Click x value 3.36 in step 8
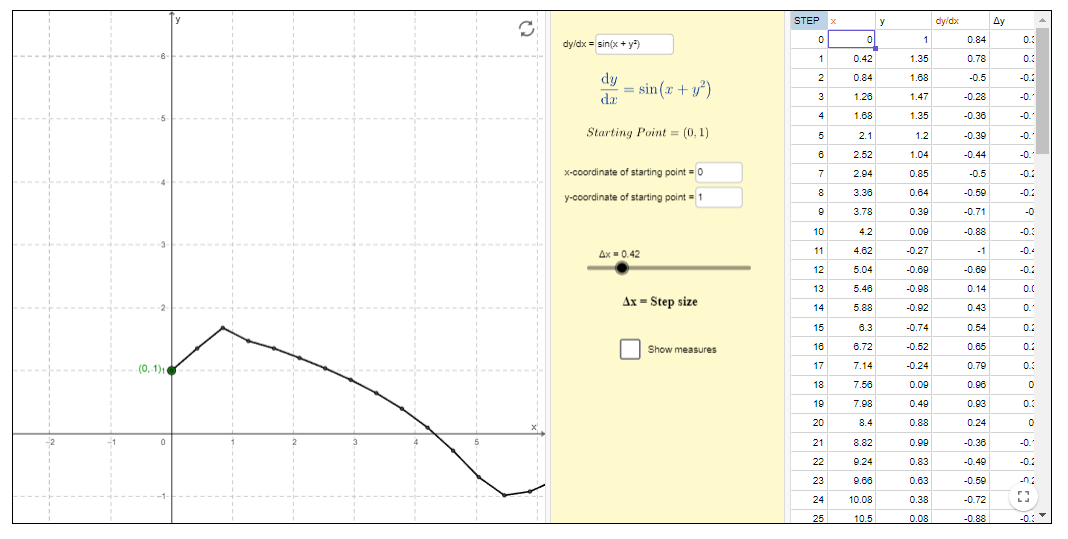Screen dimensions: 1068x539 (851, 193)
